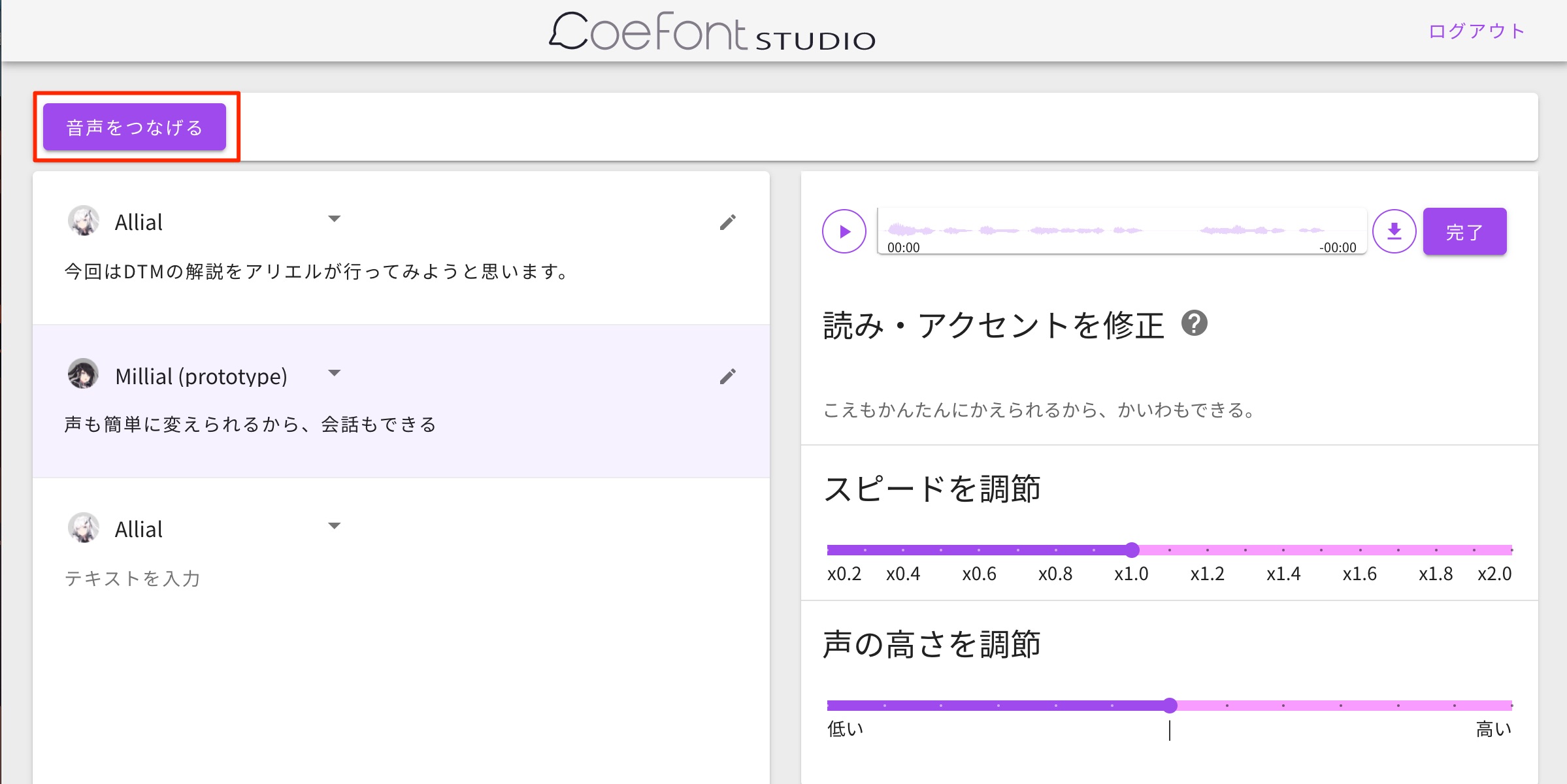
Task: Click the first Allial avatar thumbnail
Action: coord(84,221)
